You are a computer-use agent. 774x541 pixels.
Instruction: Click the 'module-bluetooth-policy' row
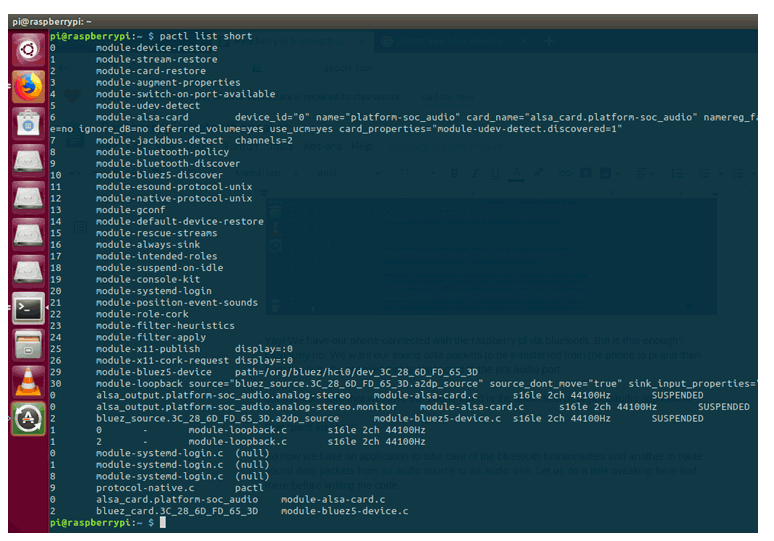point(162,152)
